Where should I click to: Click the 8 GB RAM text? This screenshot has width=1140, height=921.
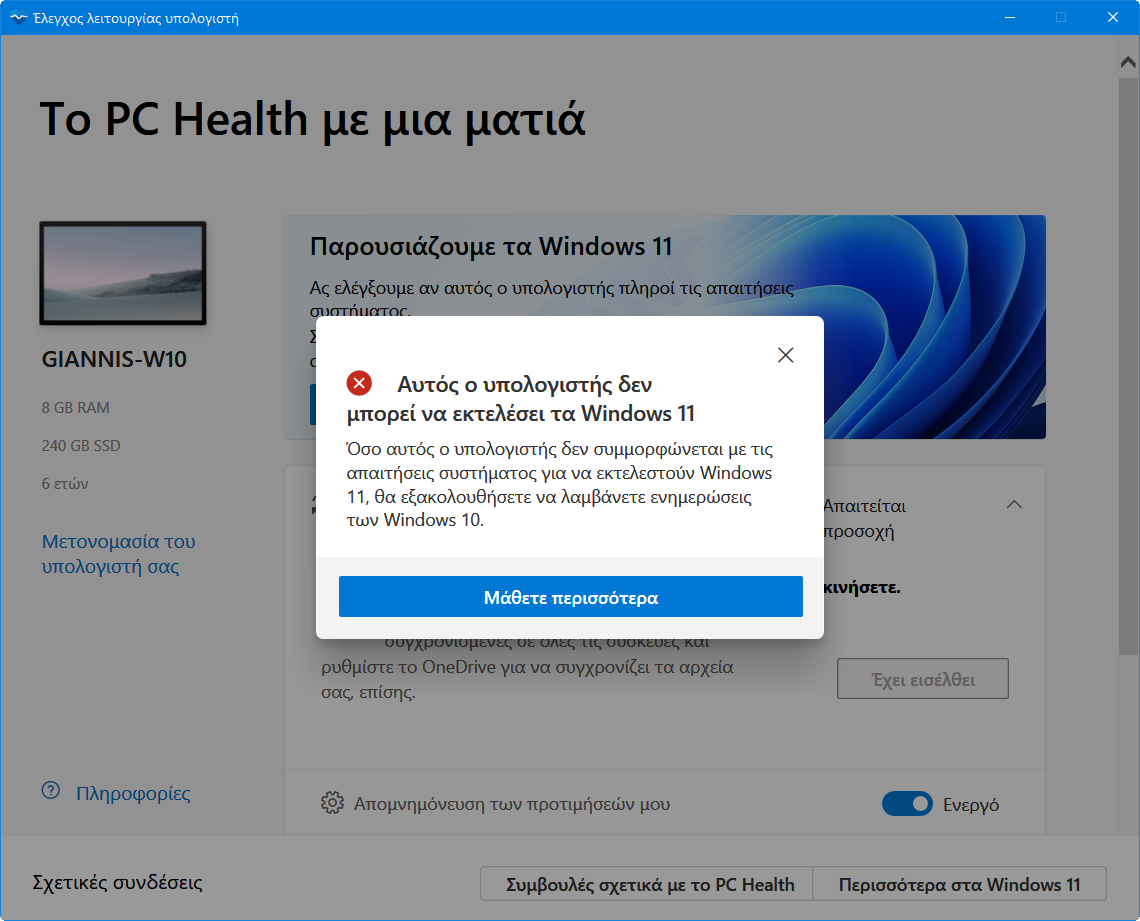pos(76,408)
